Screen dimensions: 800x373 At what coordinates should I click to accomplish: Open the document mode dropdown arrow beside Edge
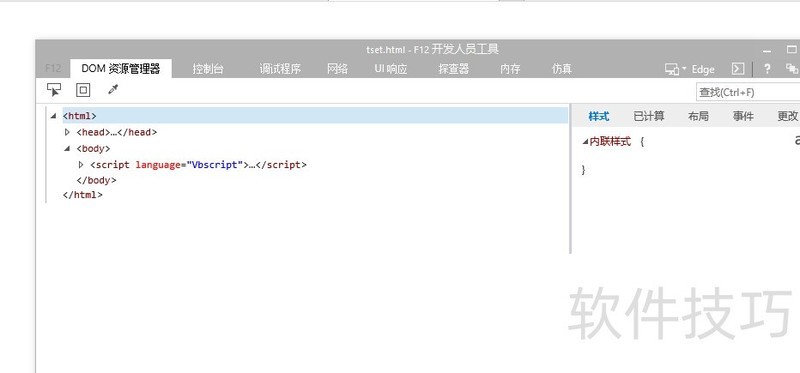pos(684,69)
